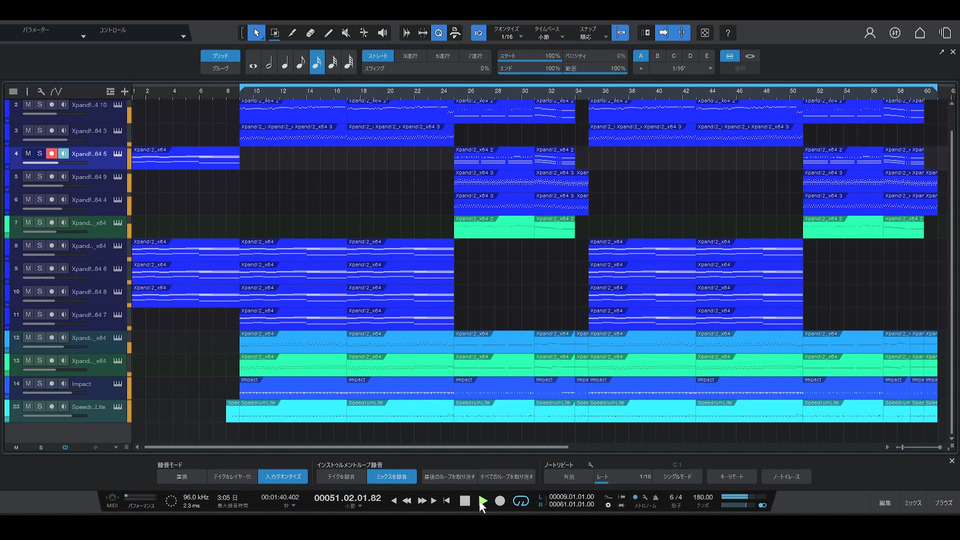This screenshot has height=540, width=960.
Task: Select the Arrow tool in the toolbar
Action: pyautogui.click(x=256, y=33)
